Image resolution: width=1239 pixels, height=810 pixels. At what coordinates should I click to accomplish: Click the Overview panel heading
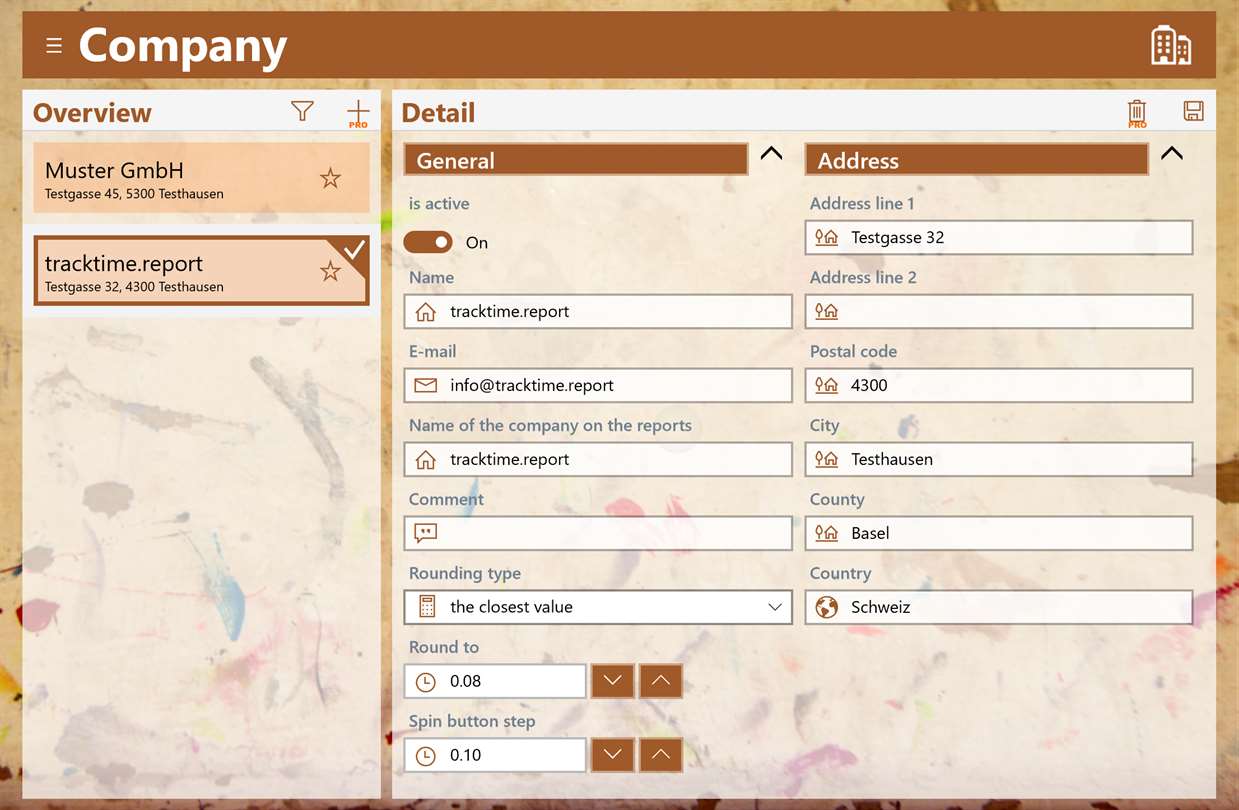point(92,113)
